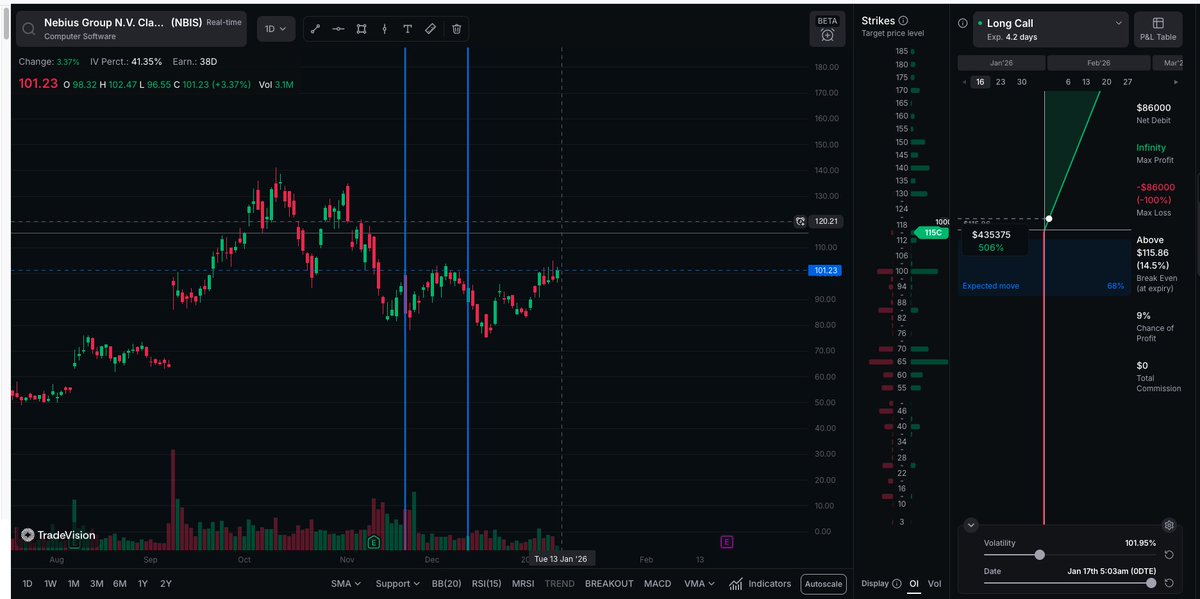1200x599 pixels.
Task: Delete drawings with the trash icon
Action: point(456,29)
